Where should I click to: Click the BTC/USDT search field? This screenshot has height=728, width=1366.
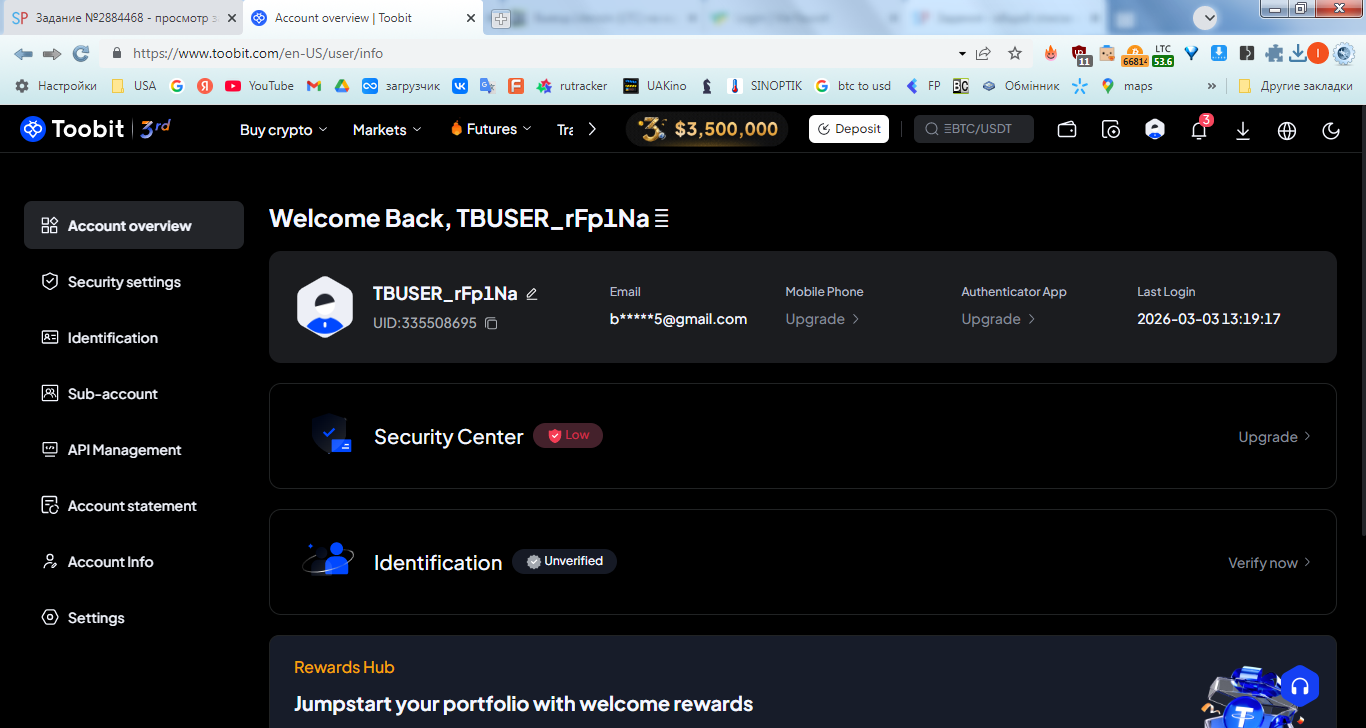click(974, 129)
